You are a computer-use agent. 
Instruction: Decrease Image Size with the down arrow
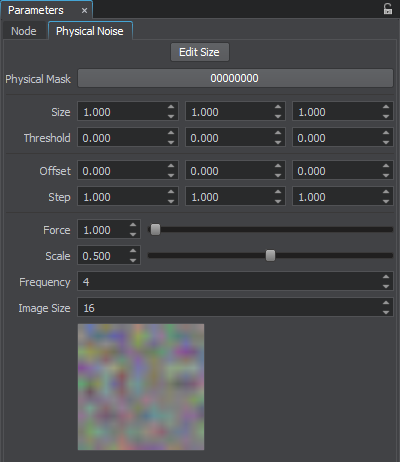[386, 312]
